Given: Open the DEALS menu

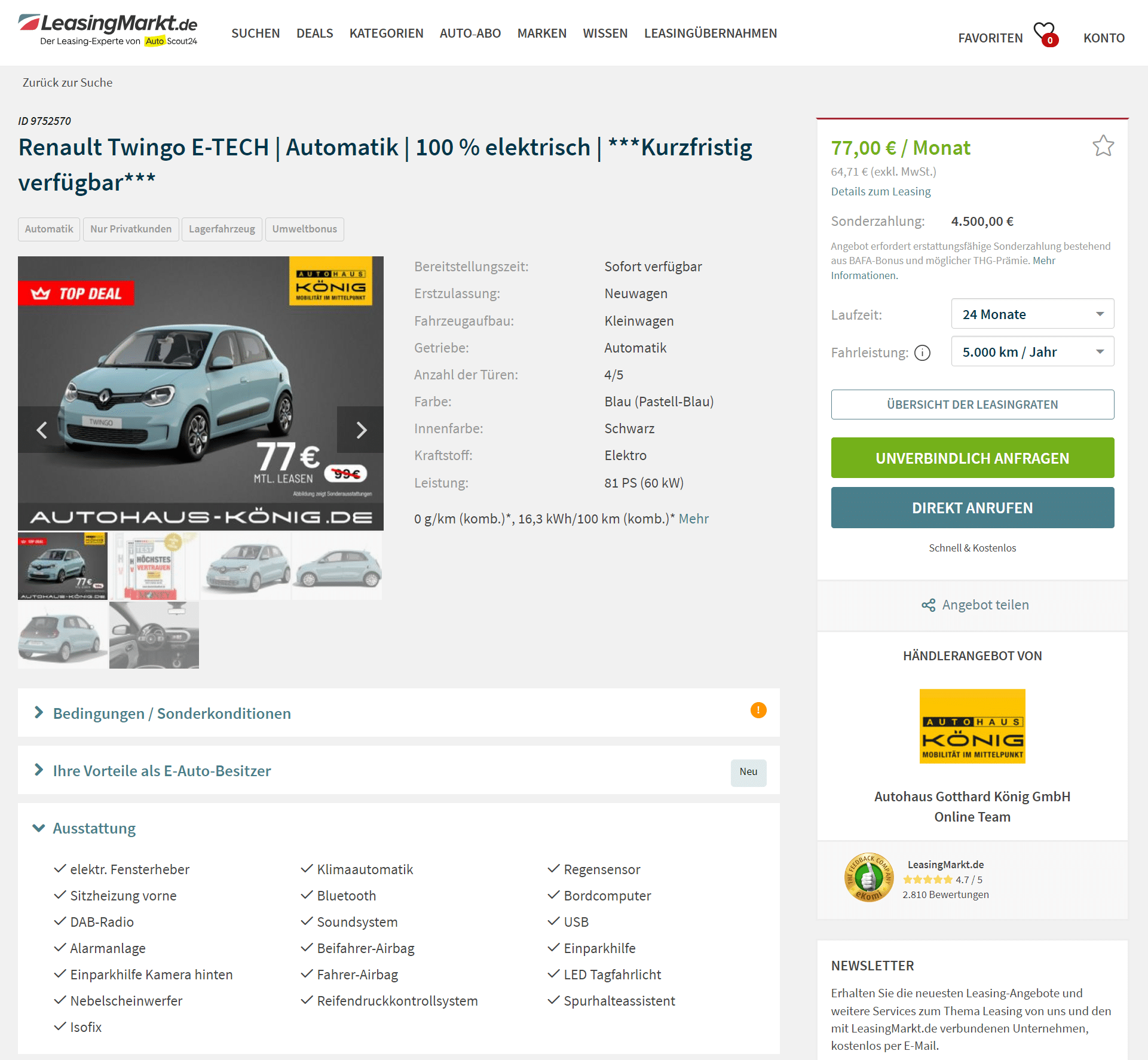Looking at the screenshot, I should coord(315,33).
